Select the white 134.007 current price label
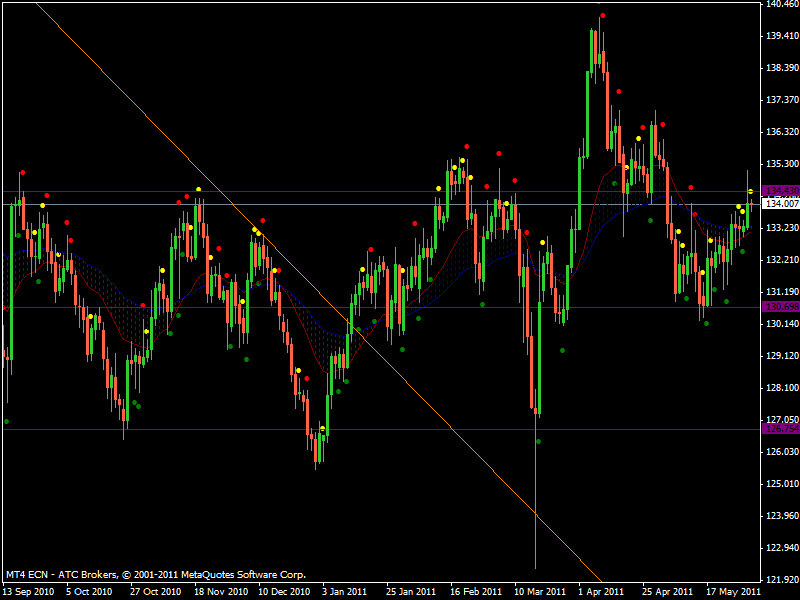The width and height of the screenshot is (800, 600). click(x=781, y=204)
